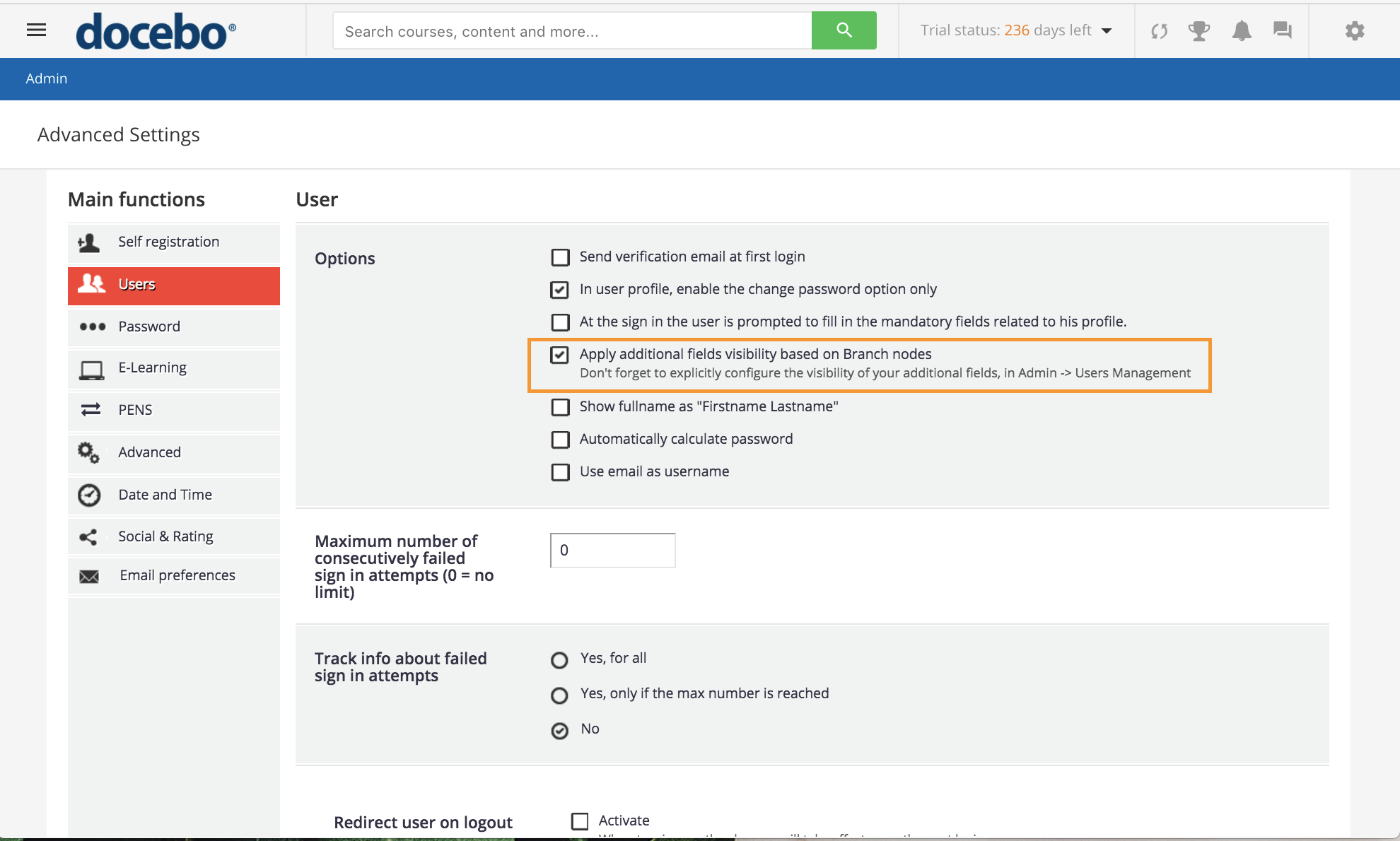This screenshot has width=1400, height=841.
Task: Select "Yes, for all" radio button
Action: tap(559, 660)
